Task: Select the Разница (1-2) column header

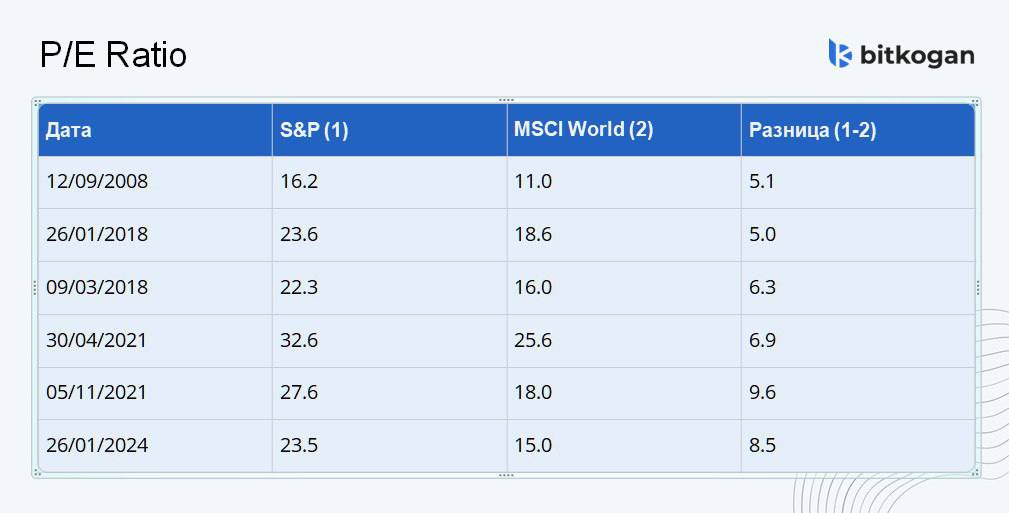Action: tap(812, 130)
